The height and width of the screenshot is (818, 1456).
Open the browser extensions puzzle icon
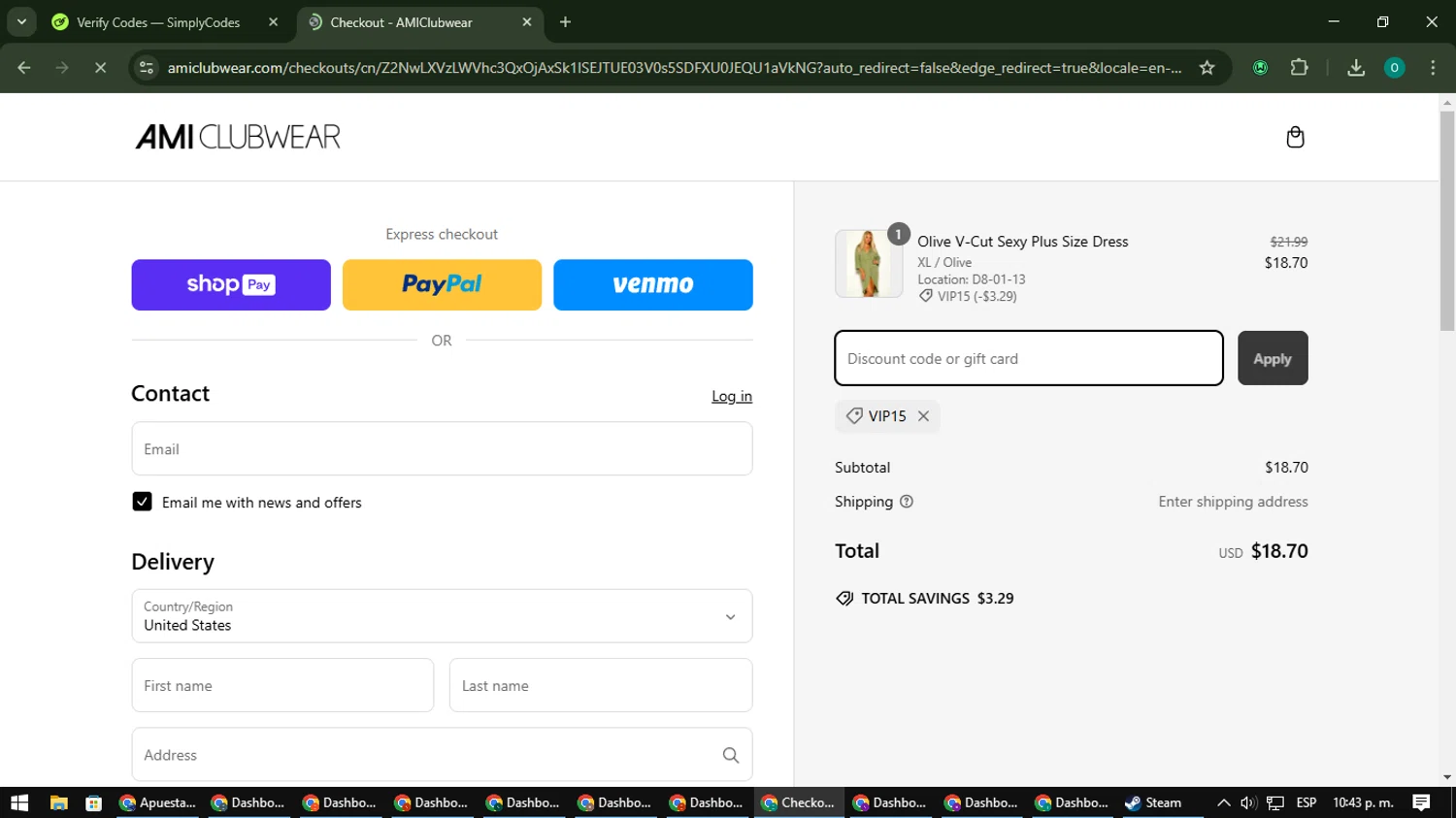1299,68
